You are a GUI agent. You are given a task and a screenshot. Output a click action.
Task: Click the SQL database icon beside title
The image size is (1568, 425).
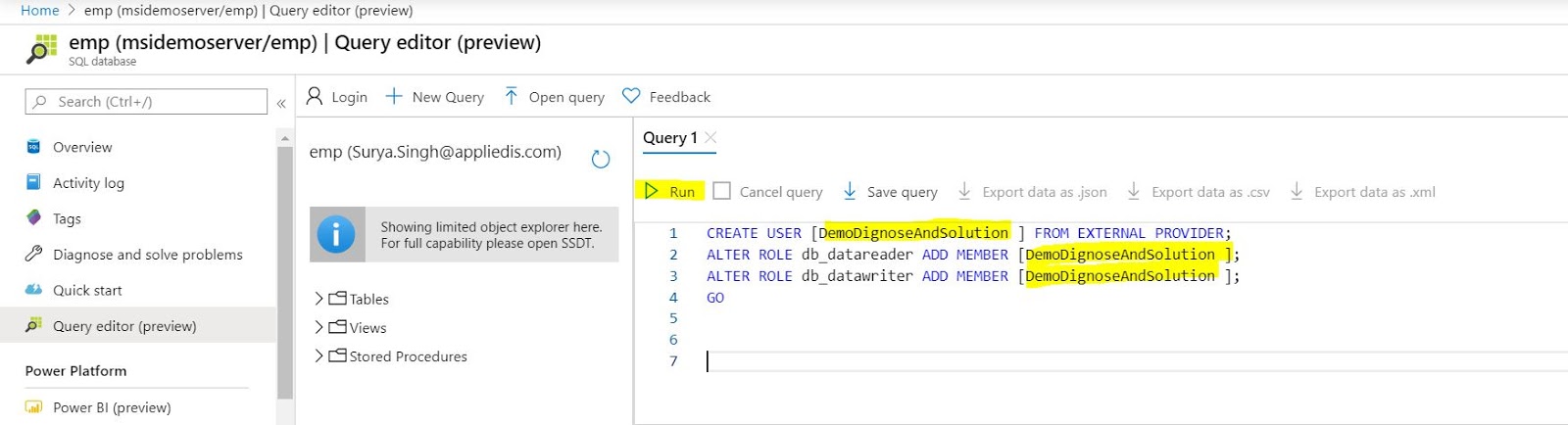(x=42, y=49)
